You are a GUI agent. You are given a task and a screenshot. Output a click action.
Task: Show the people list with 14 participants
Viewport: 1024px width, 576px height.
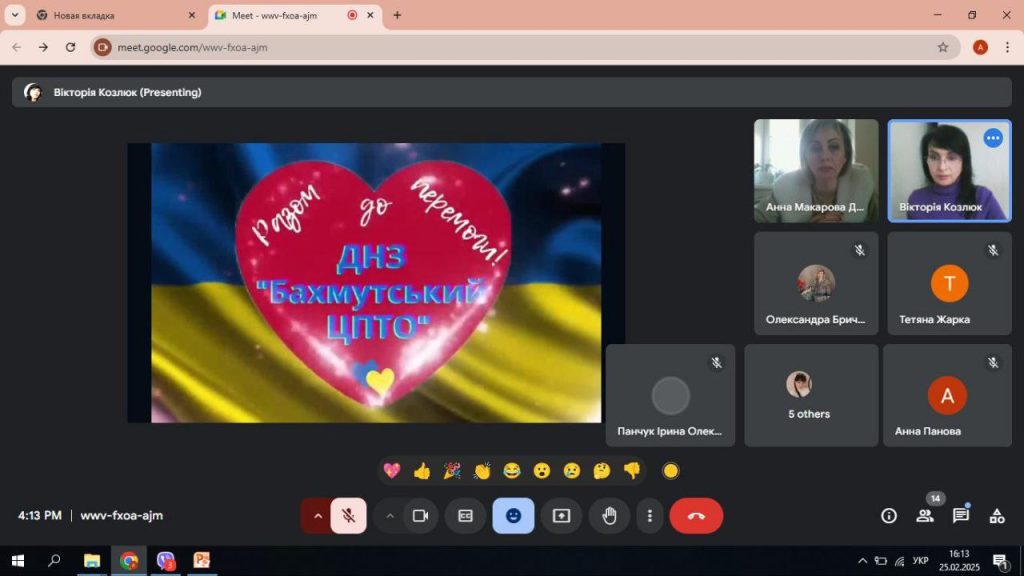925,516
